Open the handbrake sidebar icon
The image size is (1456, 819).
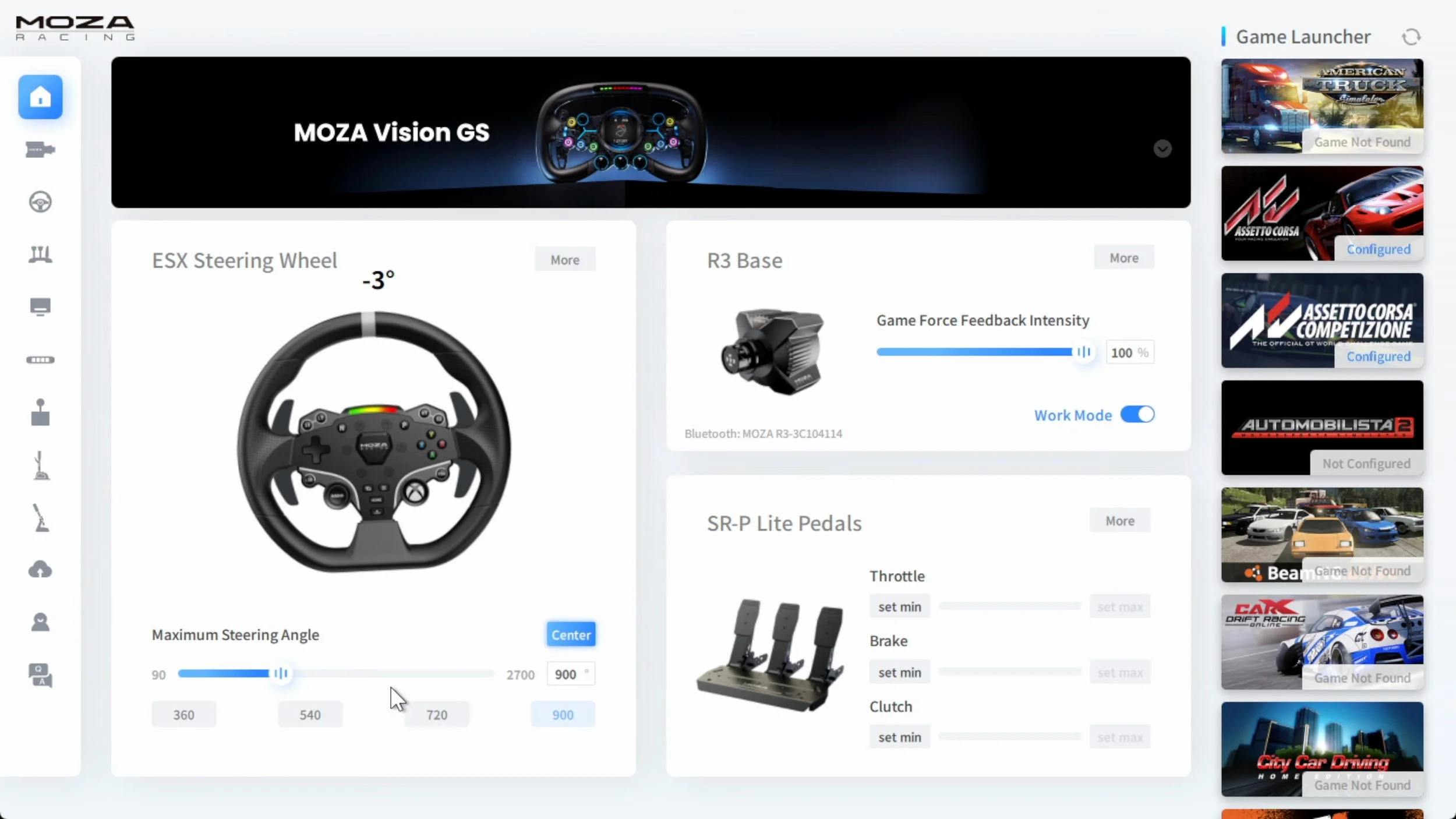click(x=41, y=518)
